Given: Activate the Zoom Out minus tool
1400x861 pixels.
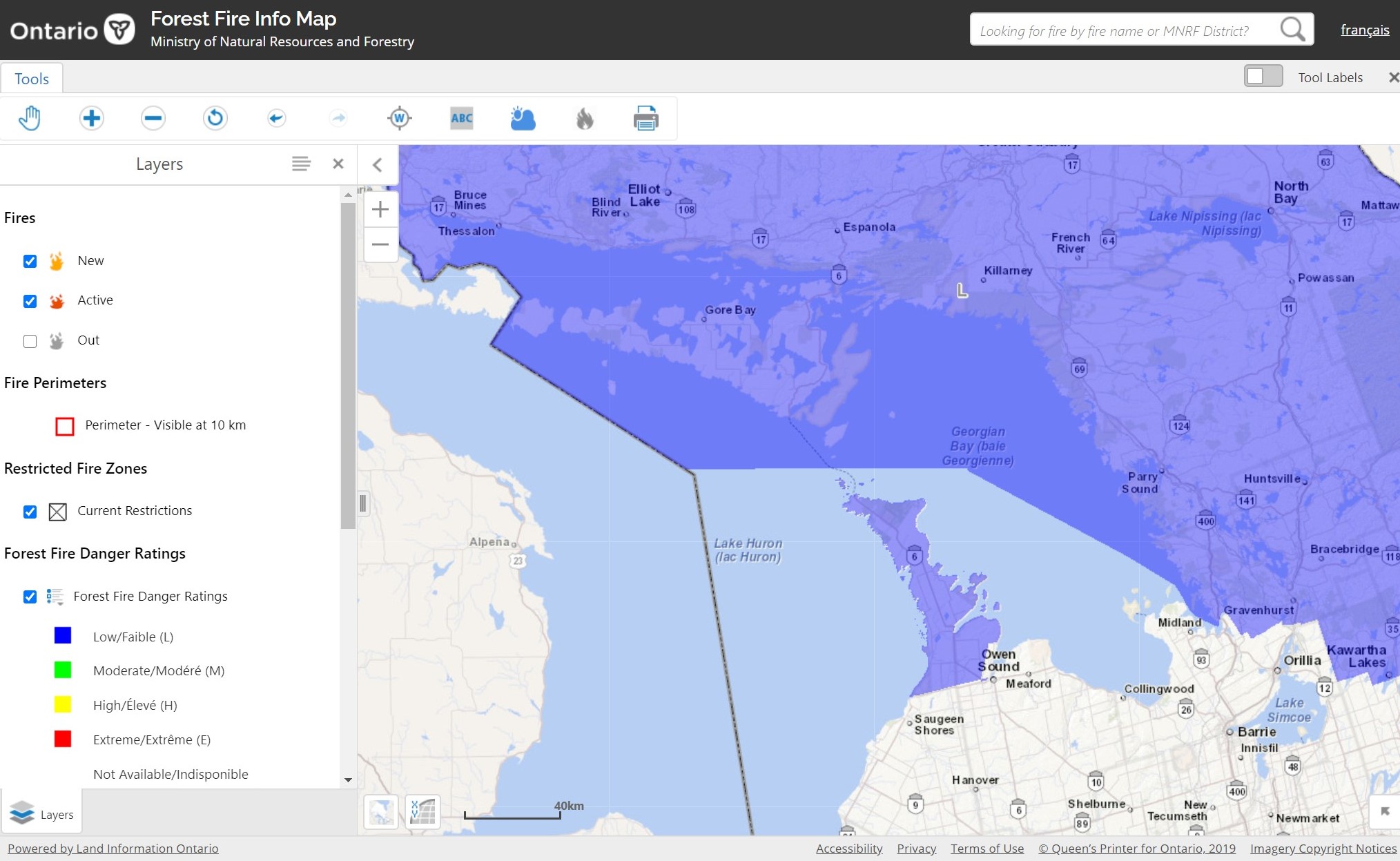Looking at the screenshot, I should [x=153, y=118].
